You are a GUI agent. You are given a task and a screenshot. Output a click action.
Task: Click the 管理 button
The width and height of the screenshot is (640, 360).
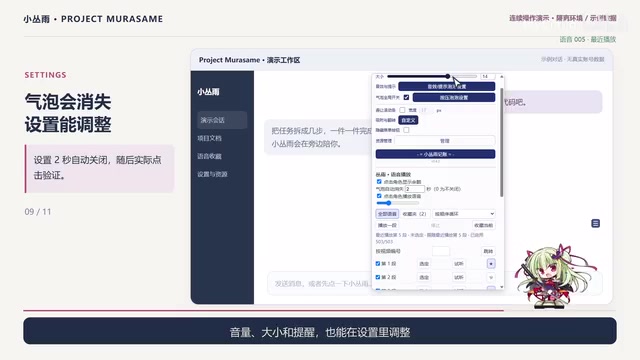tap(444, 141)
